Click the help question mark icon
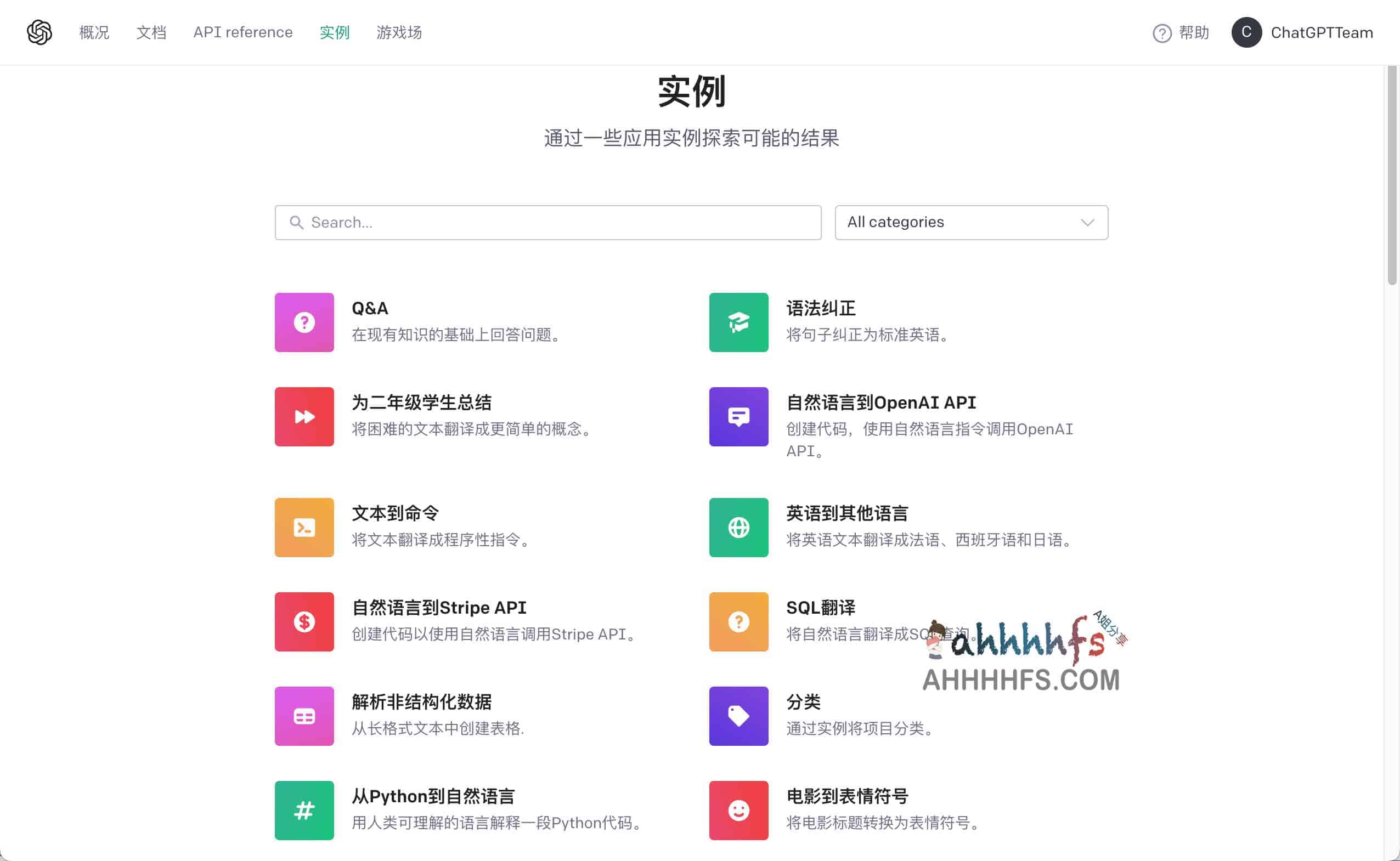Image resolution: width=1400 pixels, height=861 pixels. point(1161,32)
